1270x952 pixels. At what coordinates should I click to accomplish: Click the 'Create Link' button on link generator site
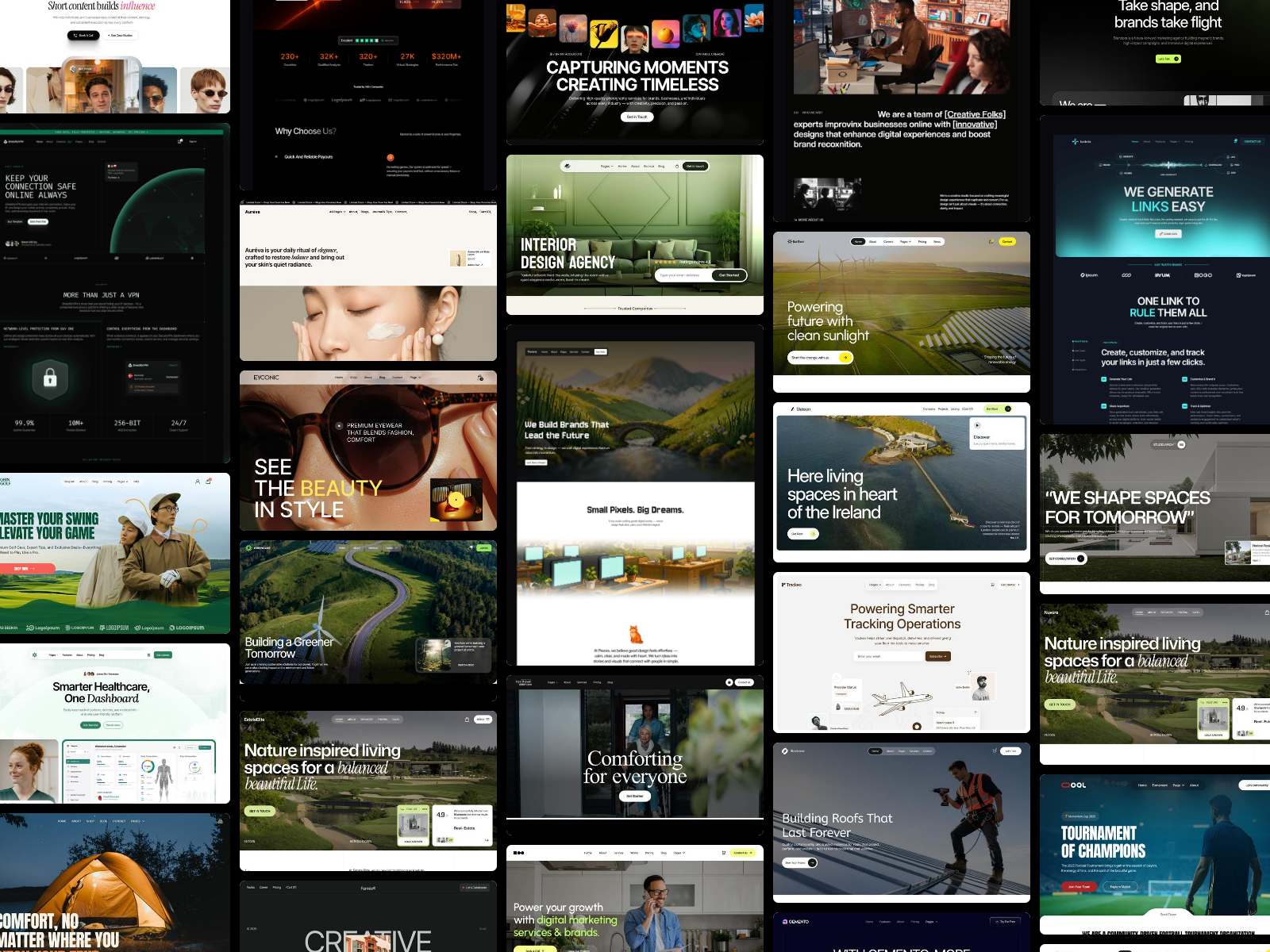click(1168, 234)
